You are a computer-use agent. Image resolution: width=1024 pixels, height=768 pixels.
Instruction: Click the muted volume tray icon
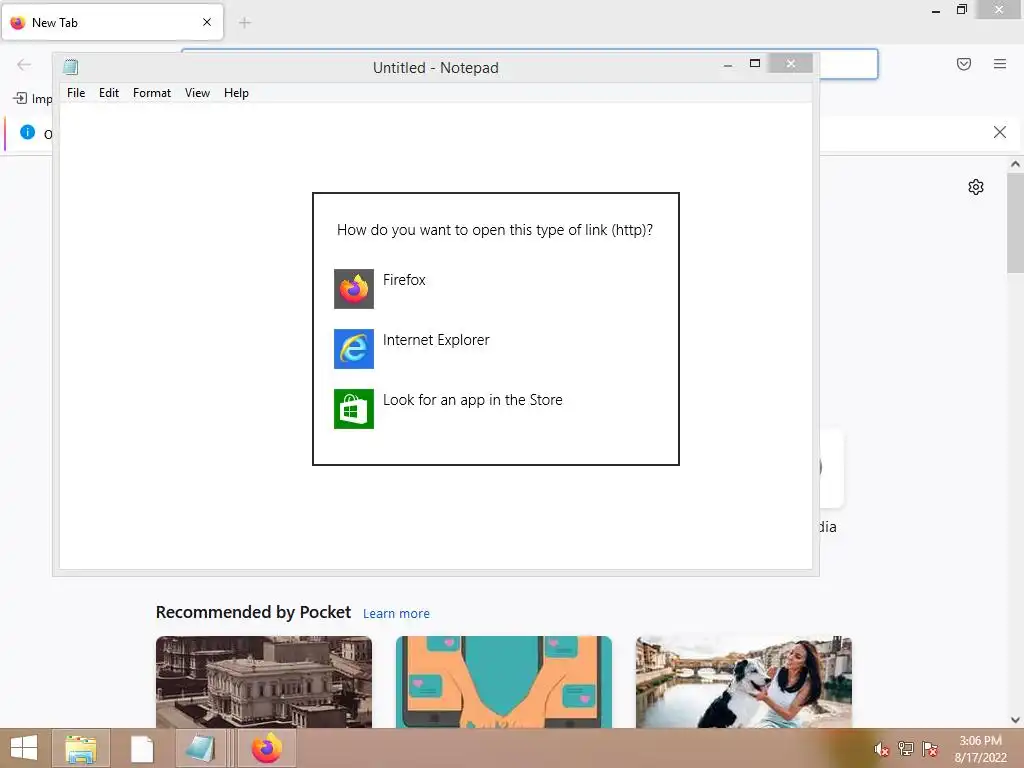880,749
